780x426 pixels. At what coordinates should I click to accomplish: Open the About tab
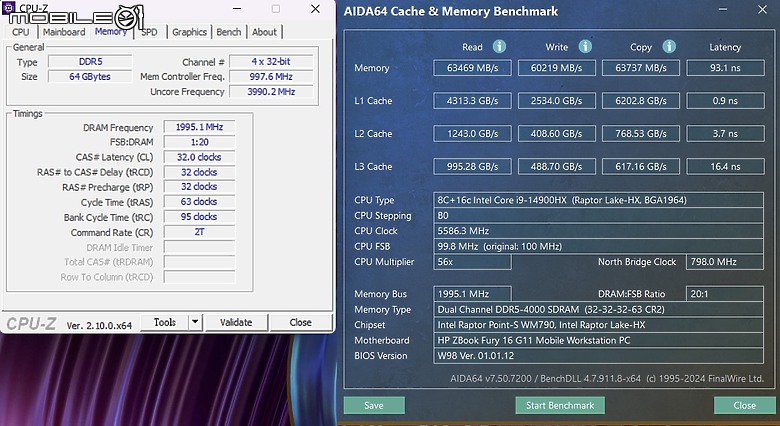[264, 32]
